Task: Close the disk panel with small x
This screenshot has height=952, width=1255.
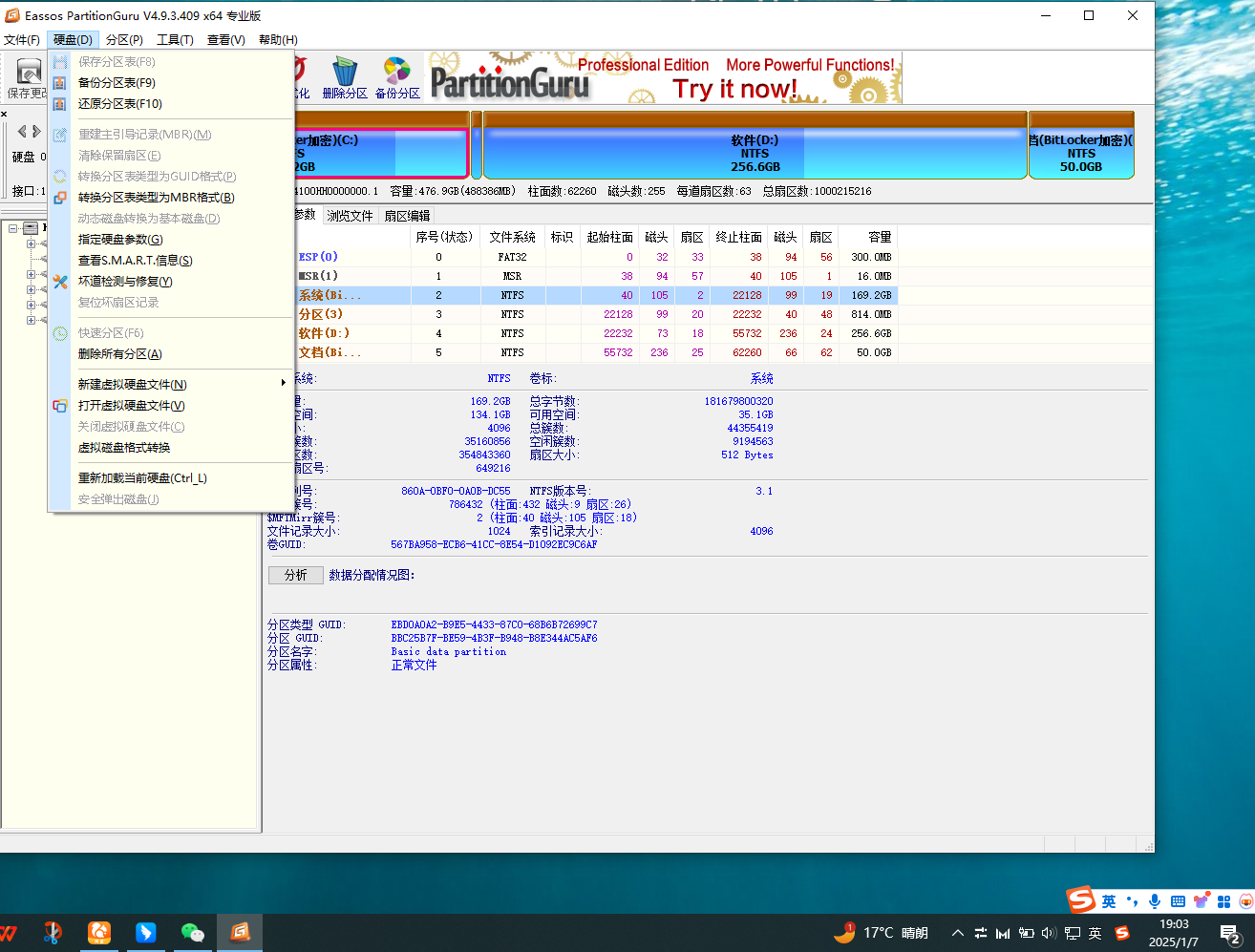Action: 4,114
